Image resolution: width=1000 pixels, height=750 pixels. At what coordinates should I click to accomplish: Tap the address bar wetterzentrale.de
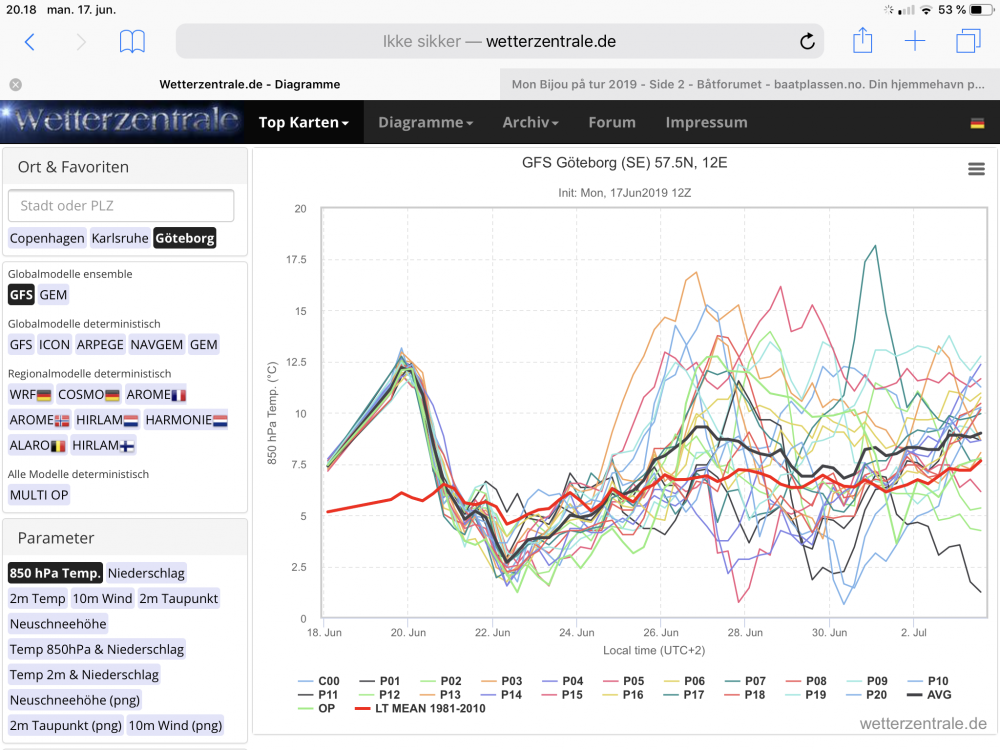tap(499, 41)
